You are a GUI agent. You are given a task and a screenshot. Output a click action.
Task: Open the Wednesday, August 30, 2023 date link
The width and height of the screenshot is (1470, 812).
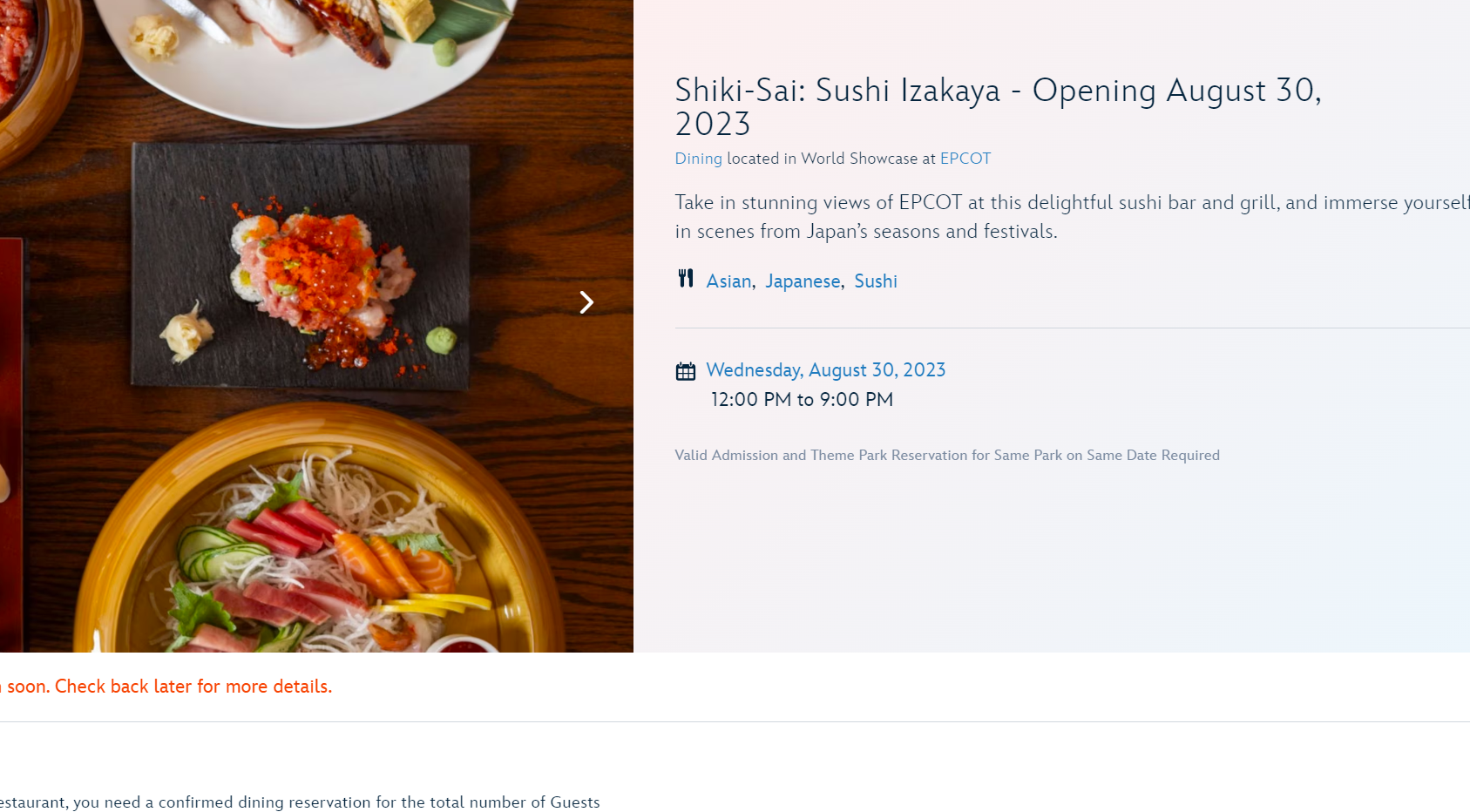(825, 370)
